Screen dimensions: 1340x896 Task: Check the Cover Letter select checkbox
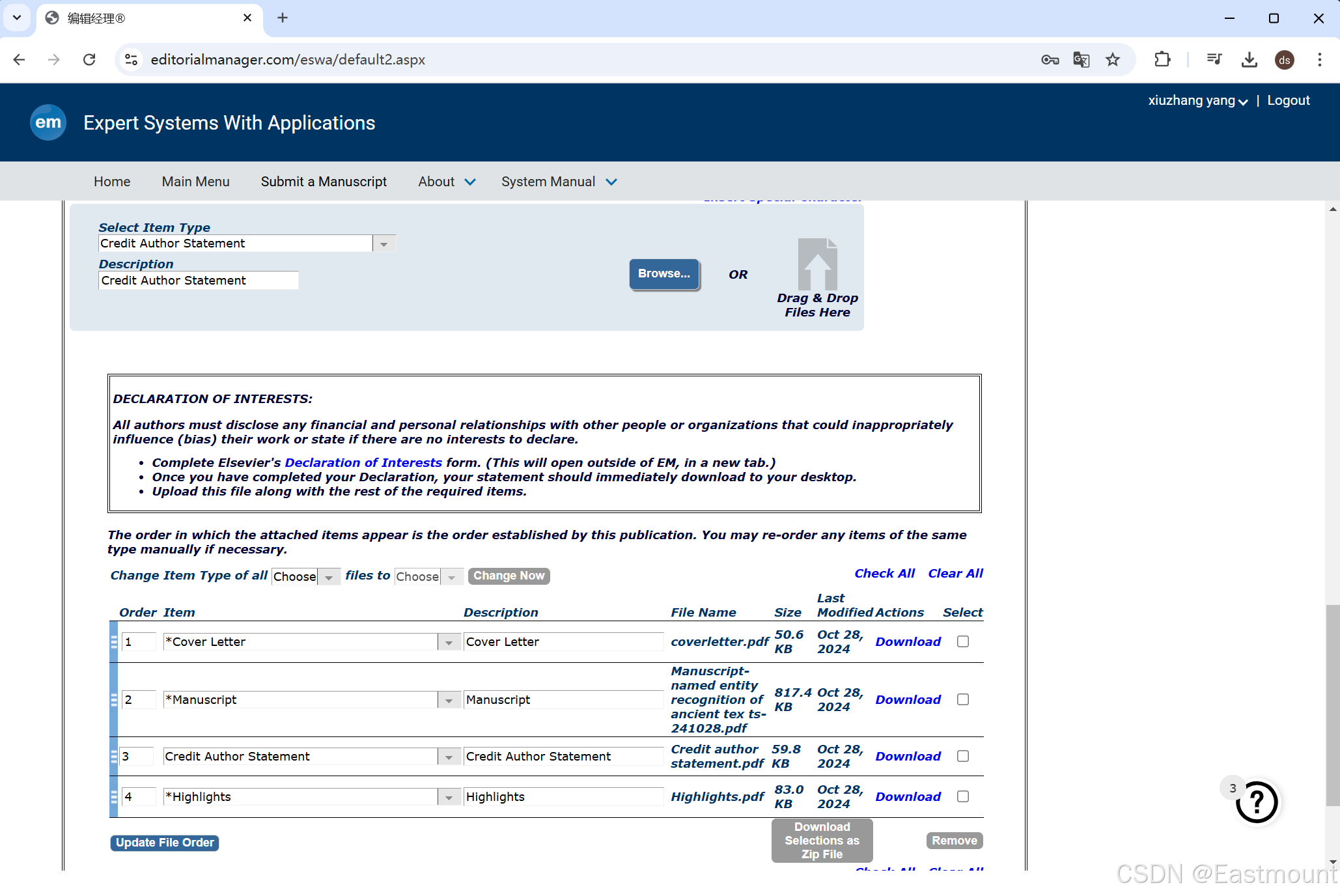click(x=963, y=641)
